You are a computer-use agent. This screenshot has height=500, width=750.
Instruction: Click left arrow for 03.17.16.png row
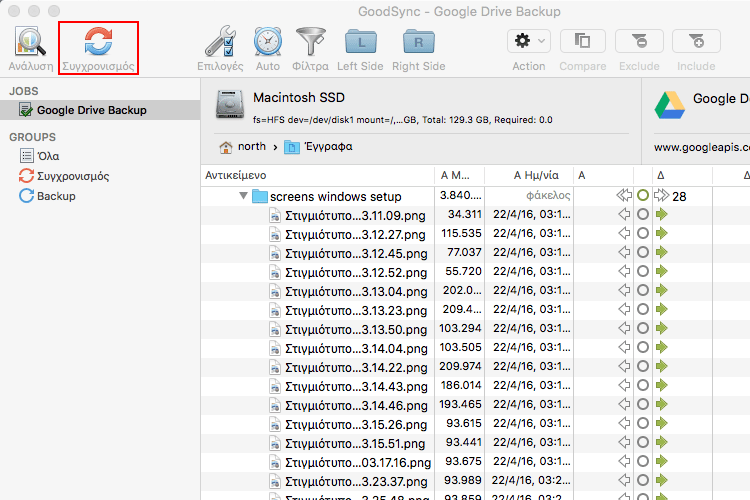pos(624,461)
